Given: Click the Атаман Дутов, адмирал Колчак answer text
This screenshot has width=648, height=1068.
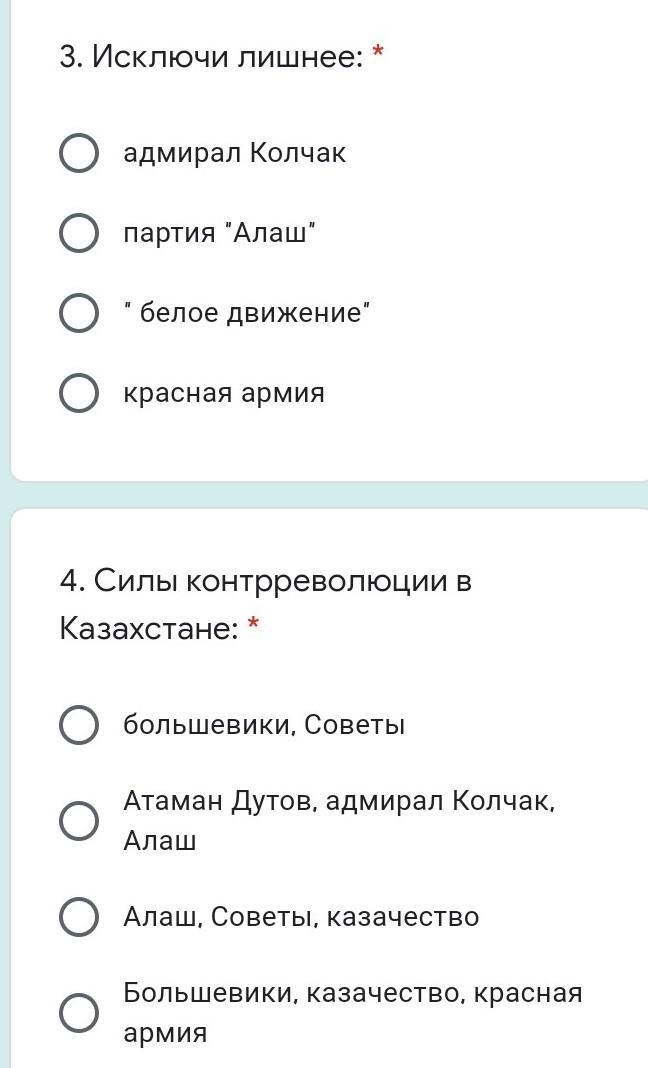Looking at the screenshot, I should 338,802.
